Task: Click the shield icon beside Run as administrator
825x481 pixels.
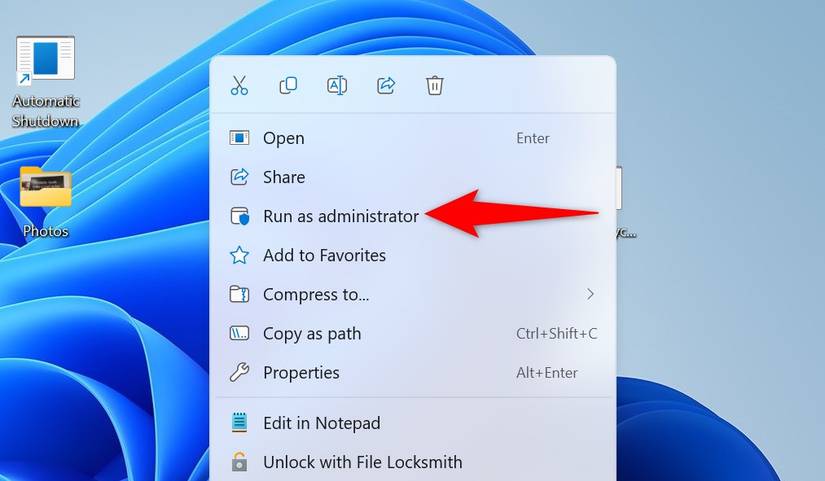Action: [x=239, y=216]
